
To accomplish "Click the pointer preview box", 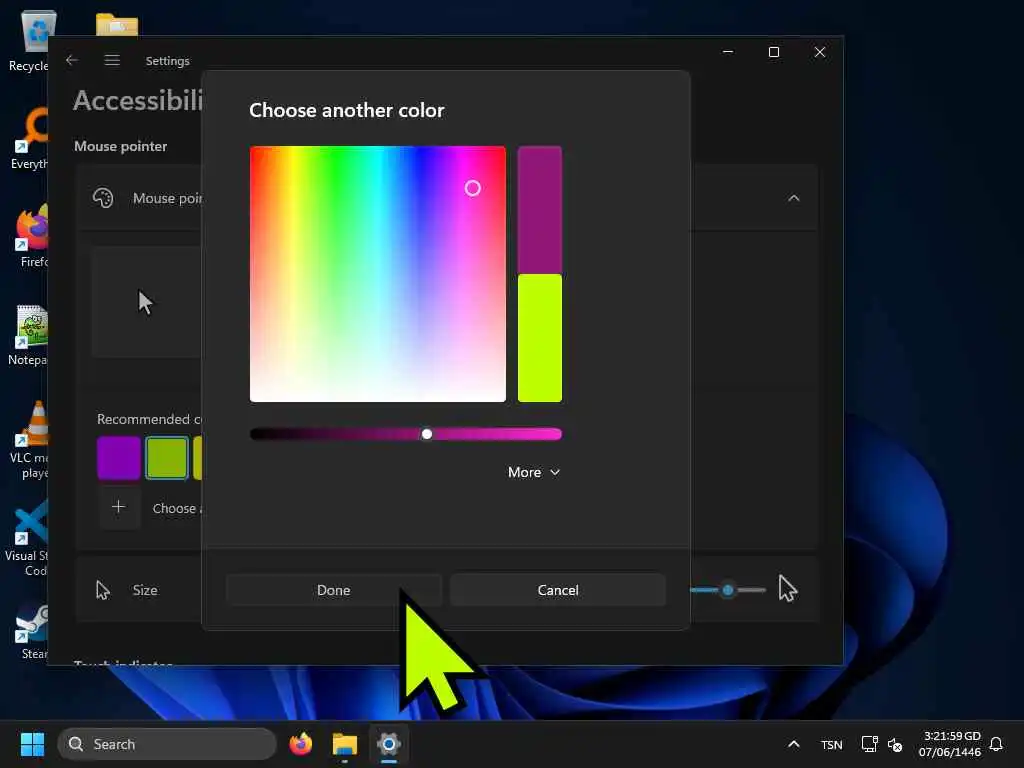I will (146, 302).
